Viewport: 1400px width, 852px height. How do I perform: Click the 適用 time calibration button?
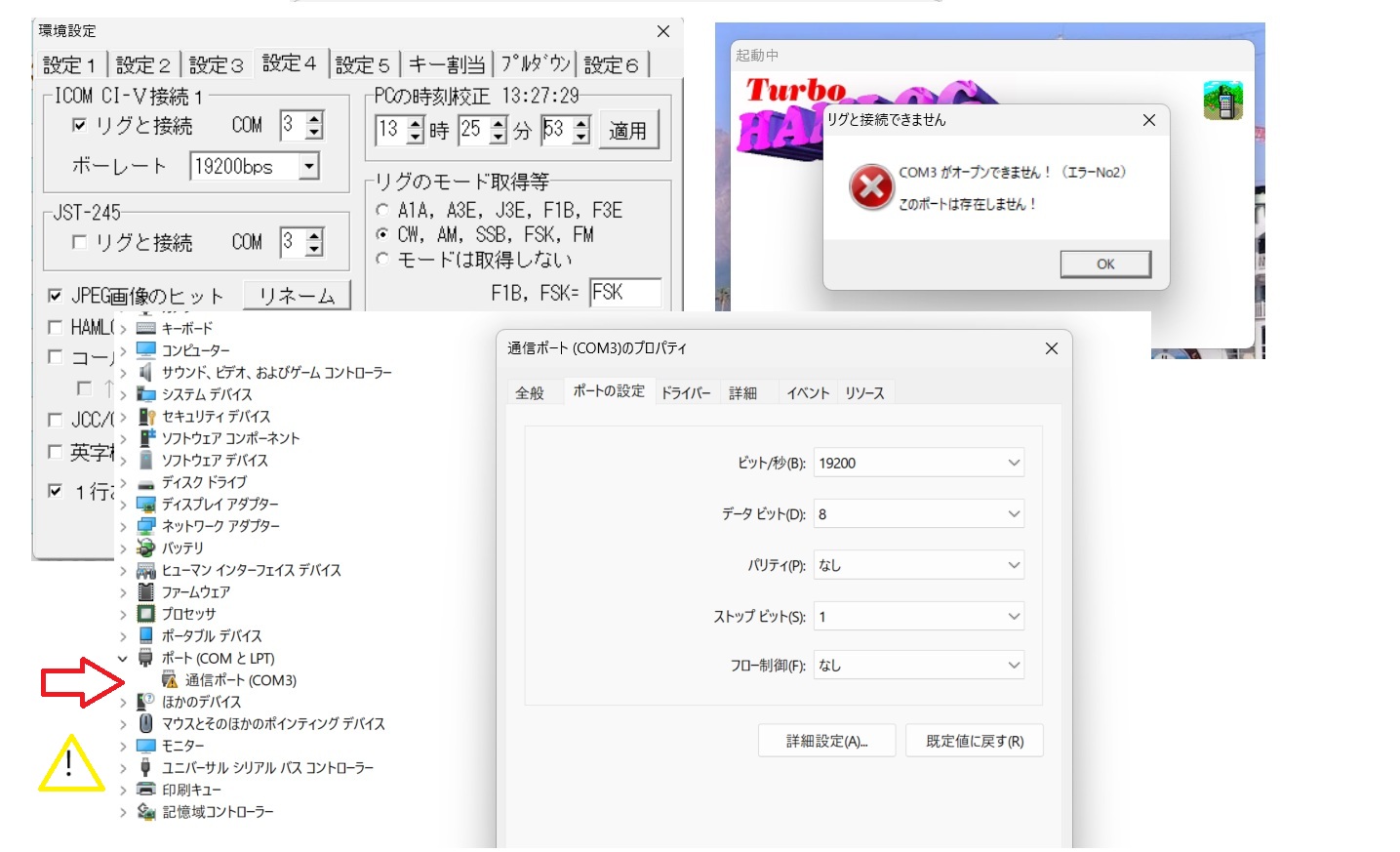click(628, 130)
